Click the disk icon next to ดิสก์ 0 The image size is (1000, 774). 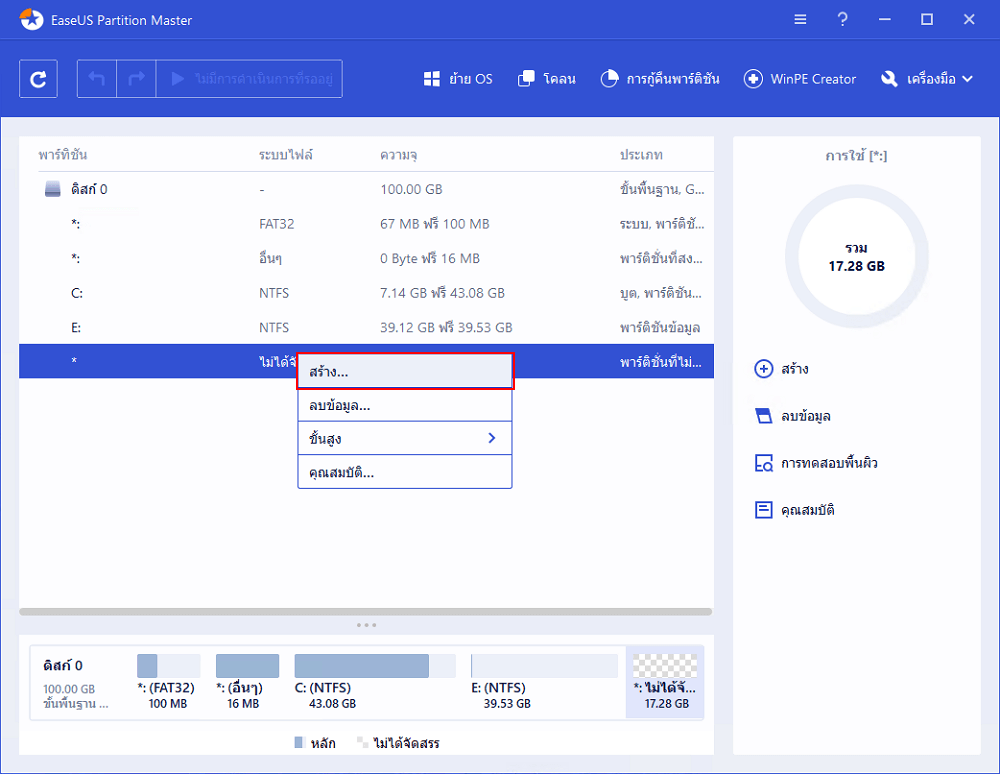tap(52, 189)
